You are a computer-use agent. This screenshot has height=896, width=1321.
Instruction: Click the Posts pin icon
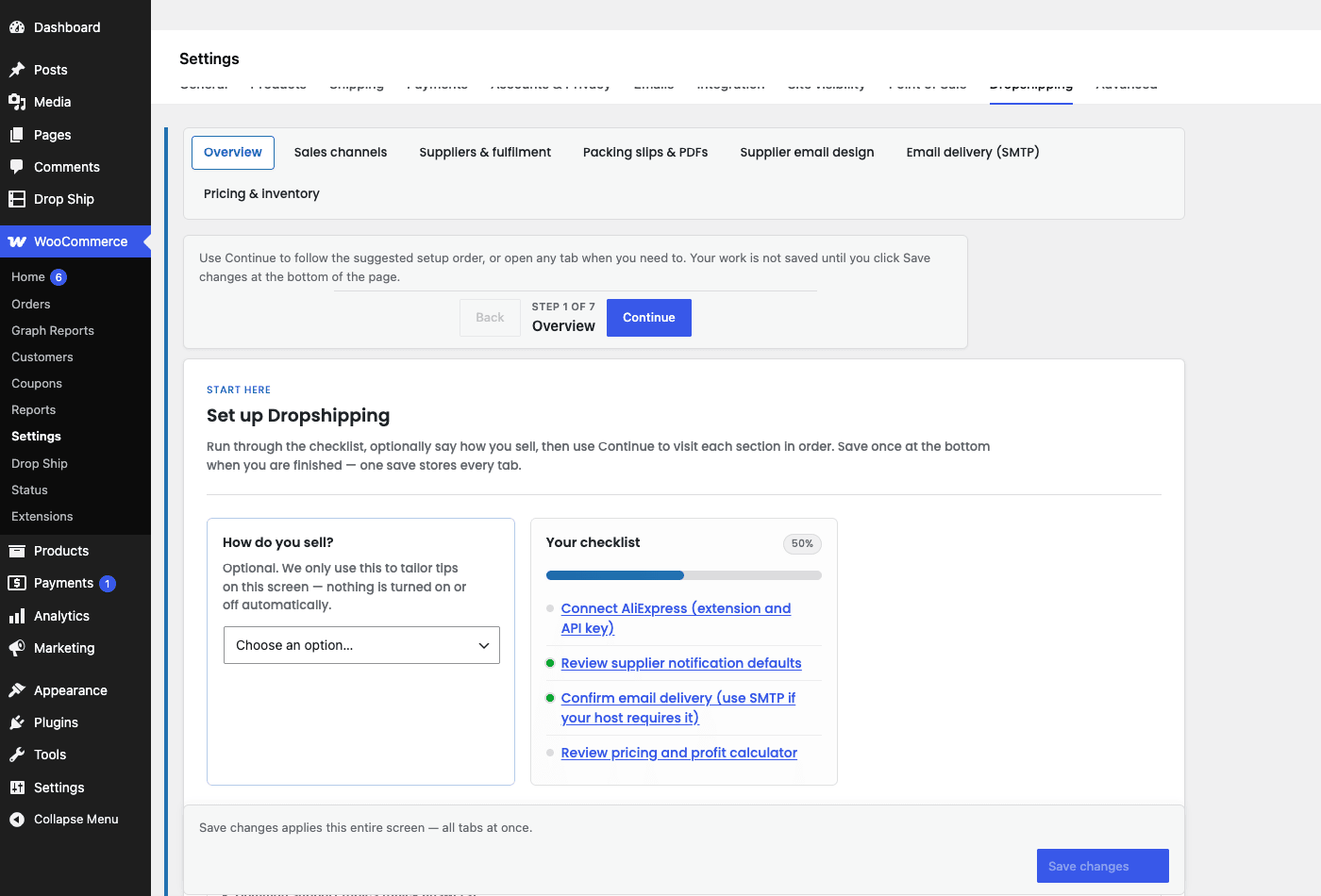point(17,70)
